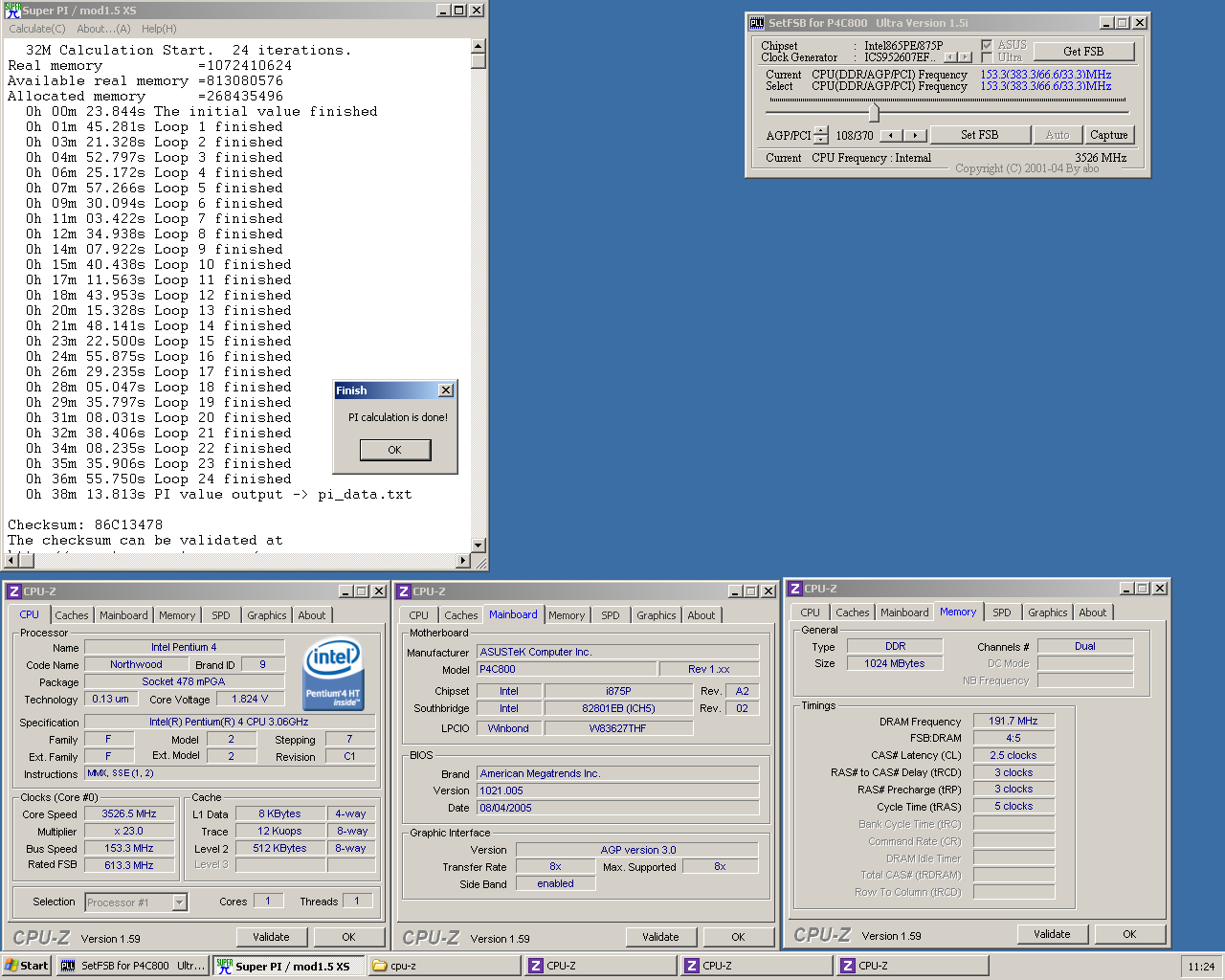1225x980 pixels.
Task: Click Super PI scrollbar down arrow
Action: click(x=479, y=546)
